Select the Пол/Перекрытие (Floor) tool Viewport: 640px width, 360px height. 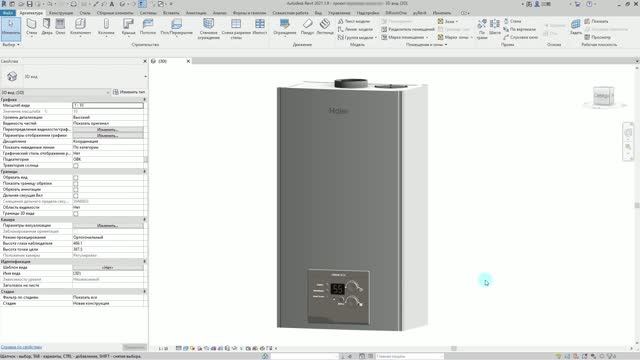point(176,27)
